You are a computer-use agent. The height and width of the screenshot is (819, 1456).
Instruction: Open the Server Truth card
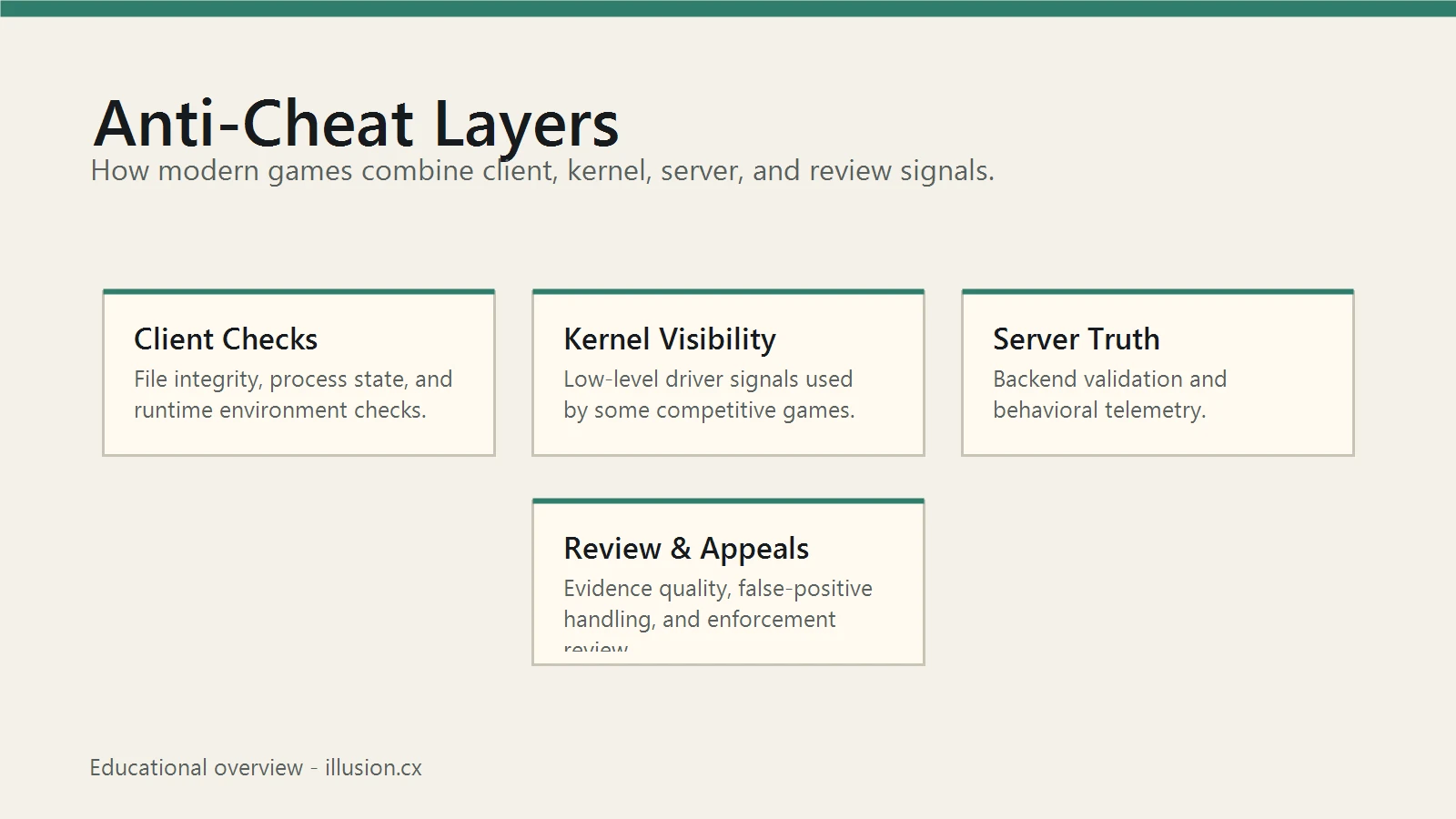click(1158, 372)
